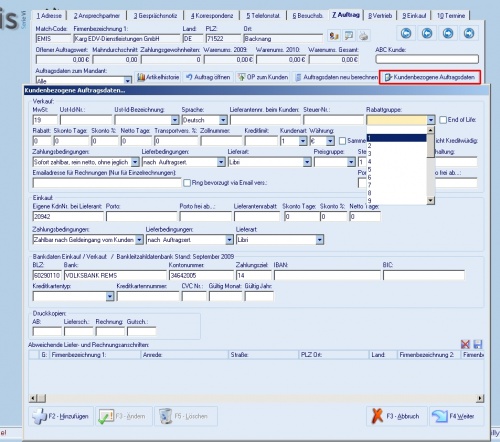The width and height of the screenshot is (500, 442).
Task: Open Verkauf Zahlungsbedingungen dropdown (Sofort zahlbar)
Action: pyautogui.click(x=135, y=162)
